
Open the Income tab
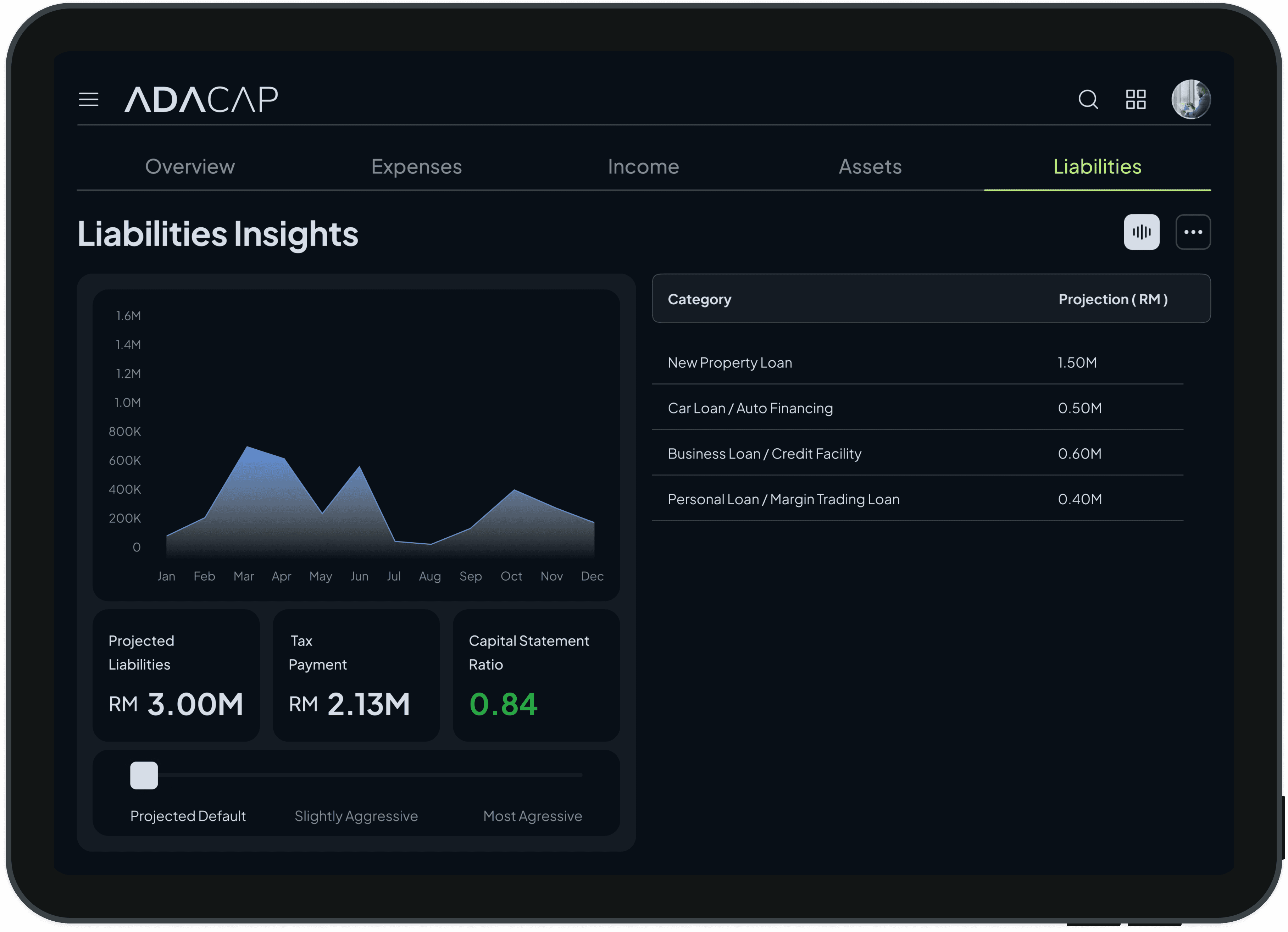pos(643,166)
